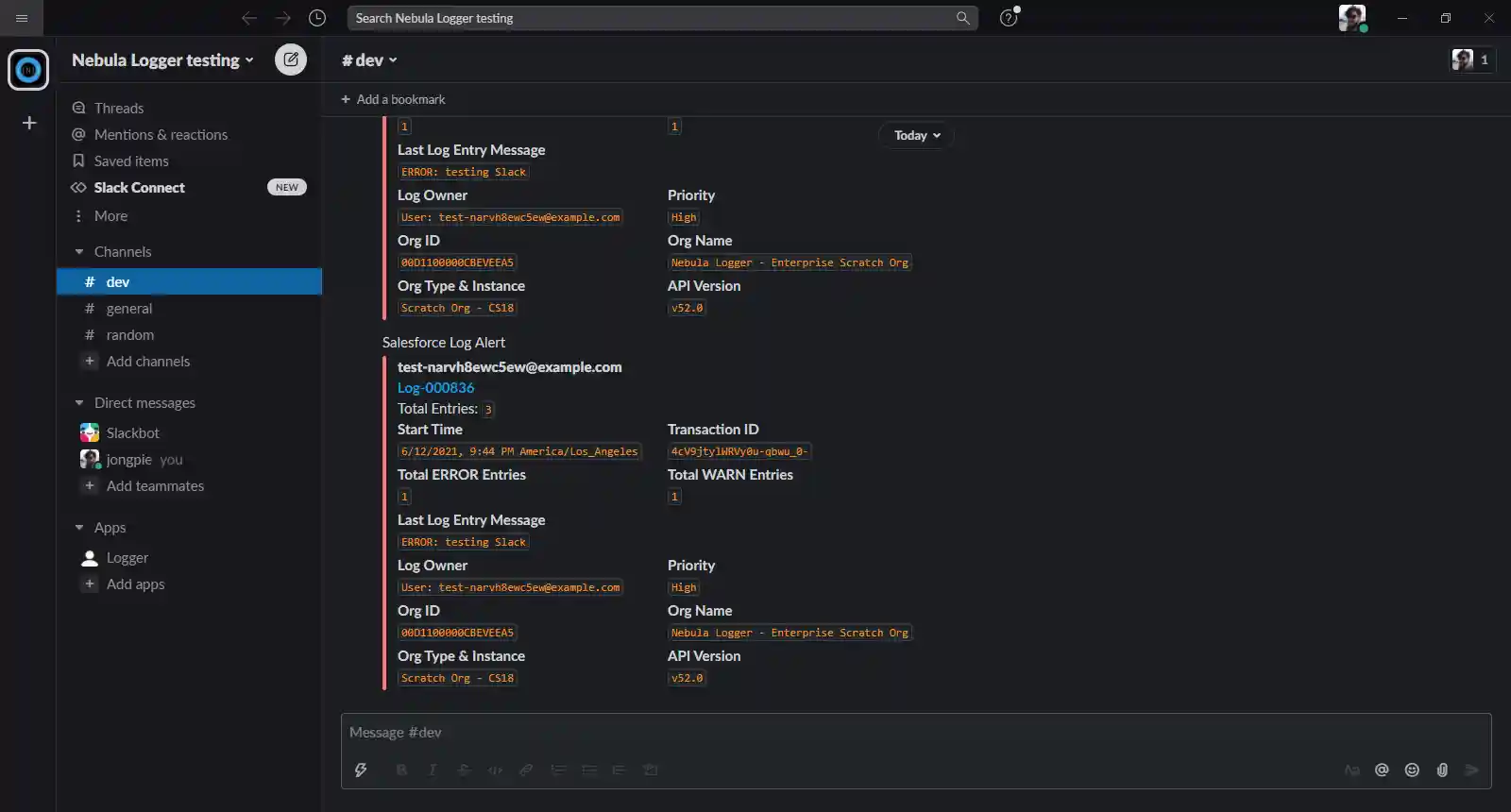Toggle bold formatting in the composer
1511x812 pixels.
[401, 770]
